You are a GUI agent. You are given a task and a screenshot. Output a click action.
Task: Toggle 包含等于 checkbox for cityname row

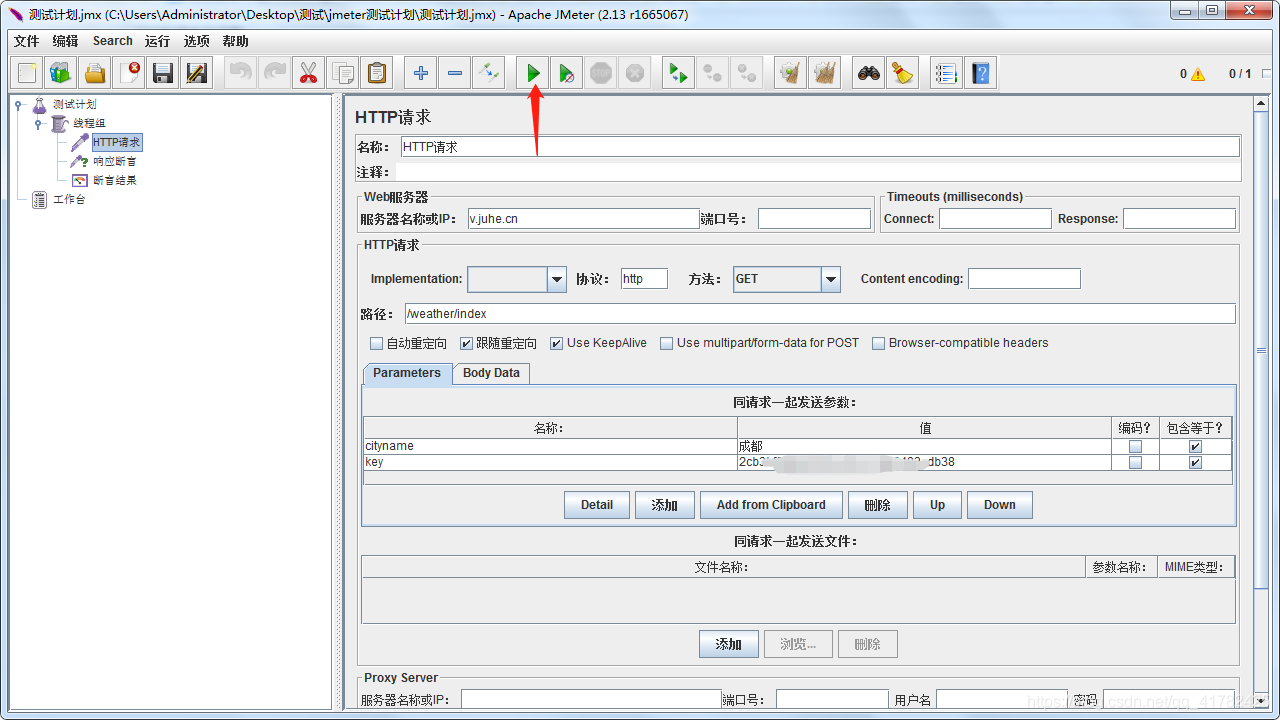(x=1195, y=447)
